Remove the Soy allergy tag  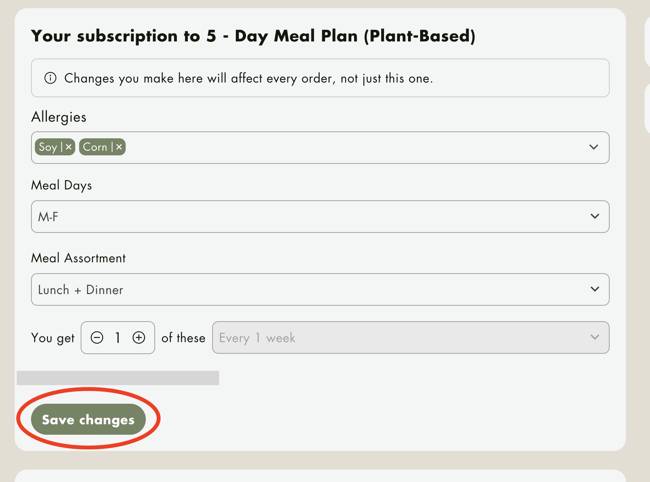(69, 147)
